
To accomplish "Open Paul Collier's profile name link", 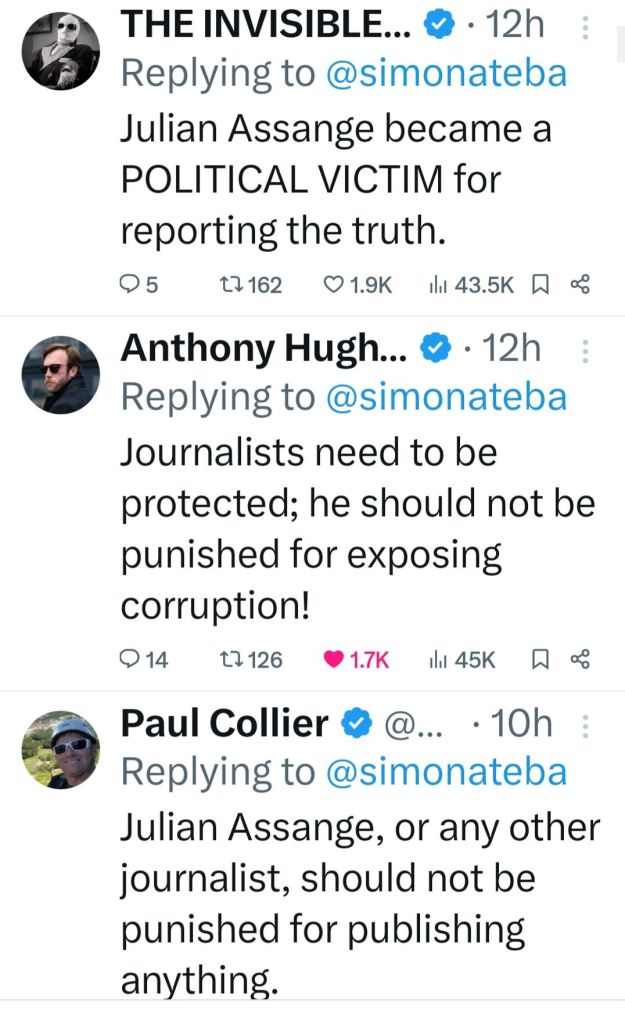I will 224,724.
